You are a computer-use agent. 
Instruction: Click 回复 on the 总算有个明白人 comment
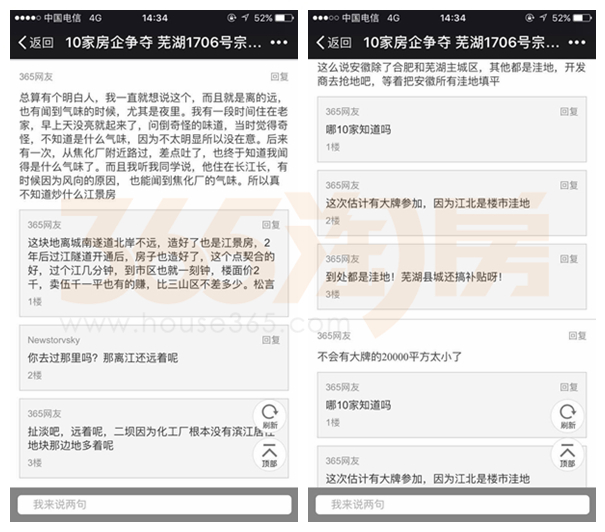coord(279,77)
